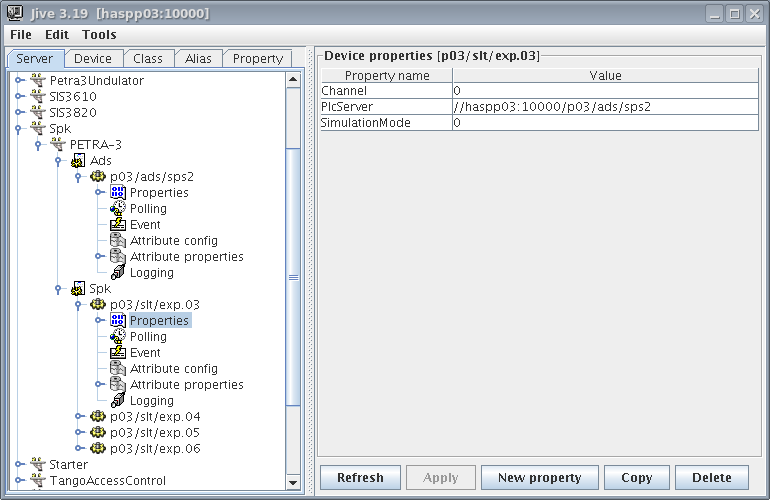770x500 pixels.
Task: Select the PlcServer value cell
Action: click(x=605, y=107)
